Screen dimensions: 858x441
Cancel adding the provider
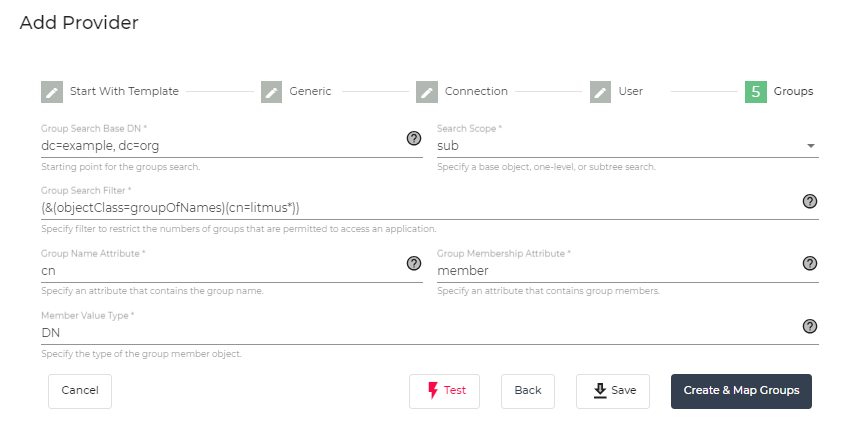coord(80,390)
